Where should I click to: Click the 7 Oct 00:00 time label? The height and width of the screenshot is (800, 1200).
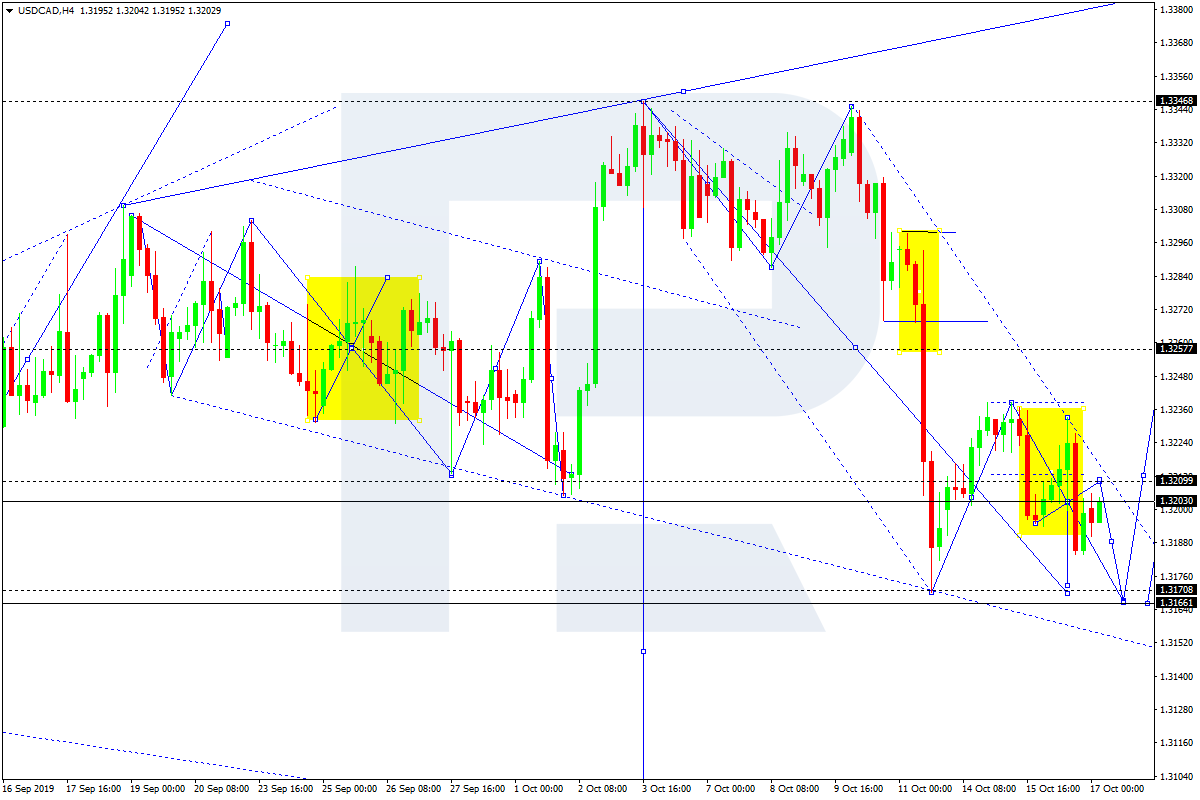click(733, 789)
